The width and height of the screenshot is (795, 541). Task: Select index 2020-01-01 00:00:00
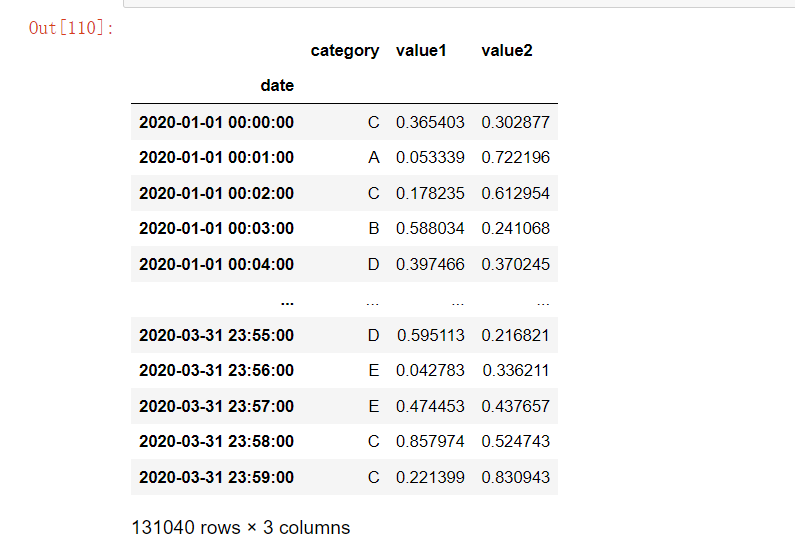[x=216, y=122]
